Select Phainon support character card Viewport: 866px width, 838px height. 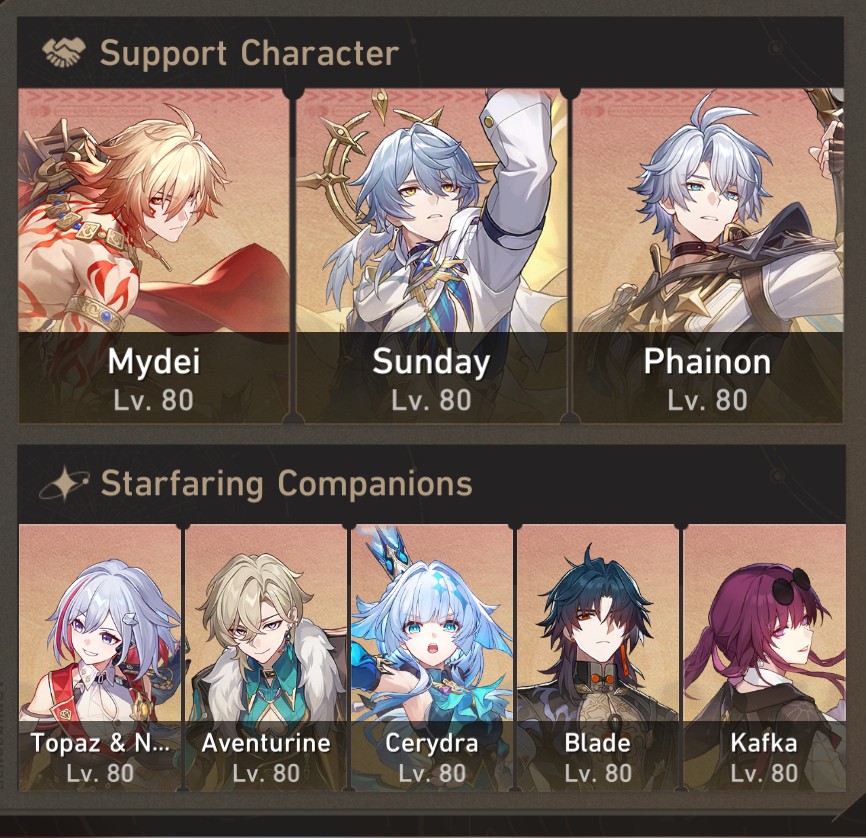pyautogui.click(x=707, y=256)
